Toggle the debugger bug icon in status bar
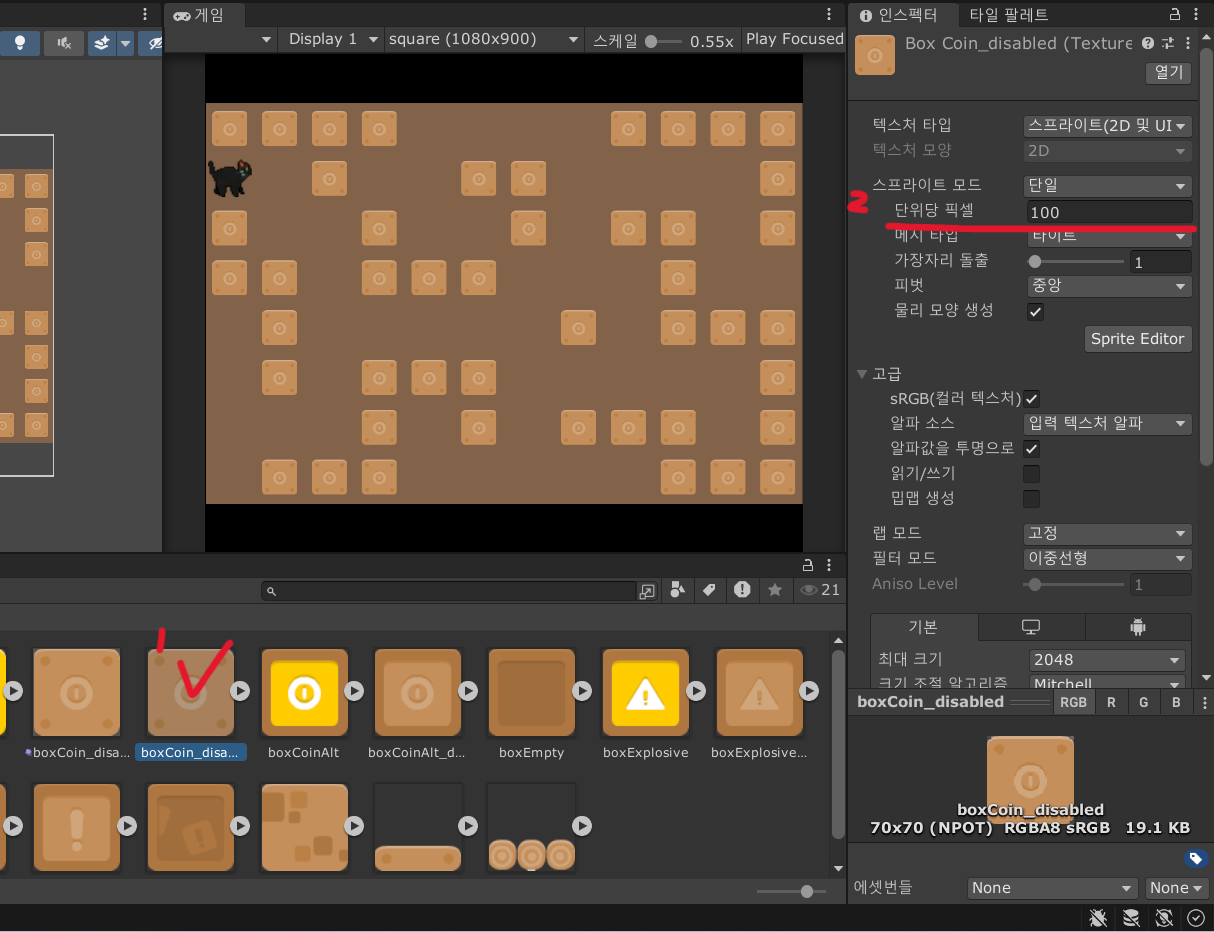Image resolution: width=1214 pixels, height=932 pixels. pyautogui.click(x=1099, y=917)
